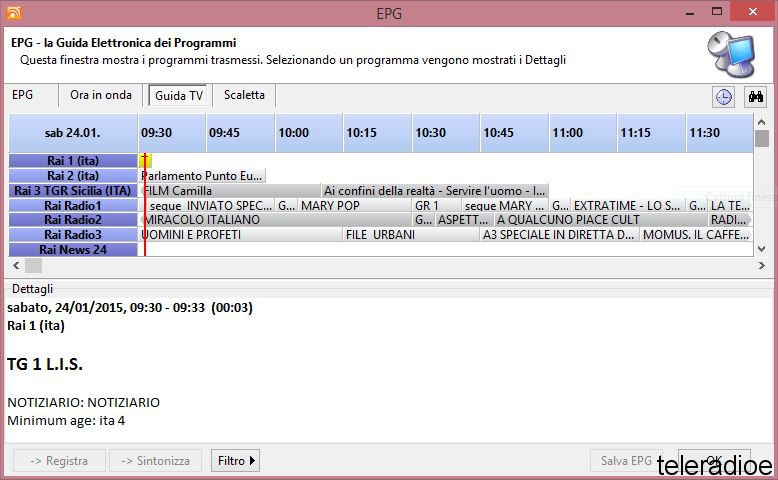Viewport: 778px width, 480px height.
Task: Select A3 SPECIALE IN DIRETTA D... program
Action: click(560, 234)
